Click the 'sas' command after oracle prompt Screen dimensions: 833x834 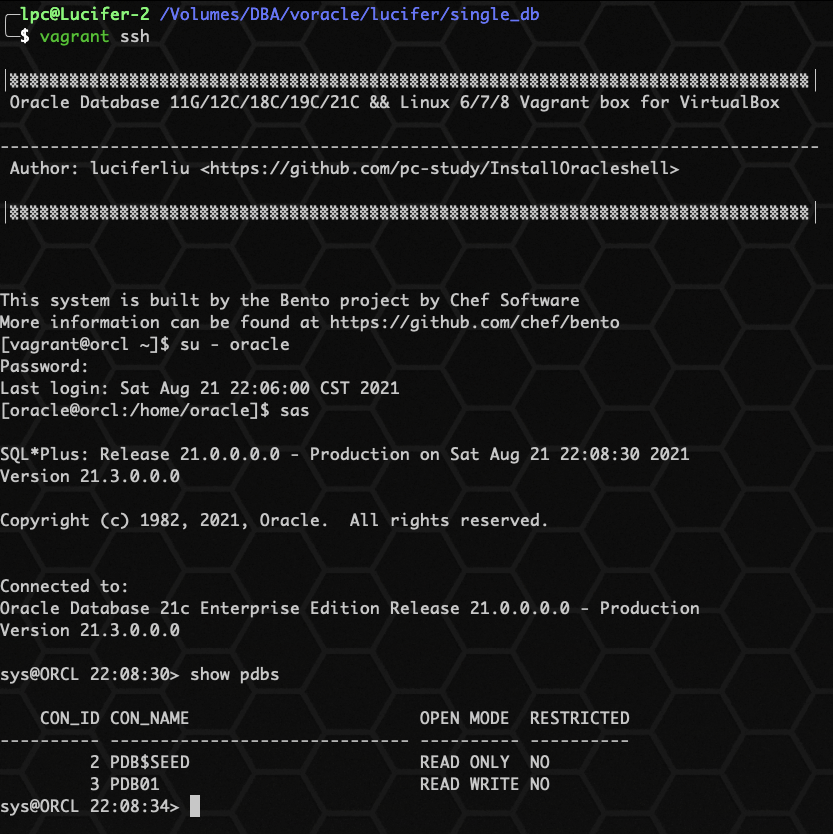[295, 411]
